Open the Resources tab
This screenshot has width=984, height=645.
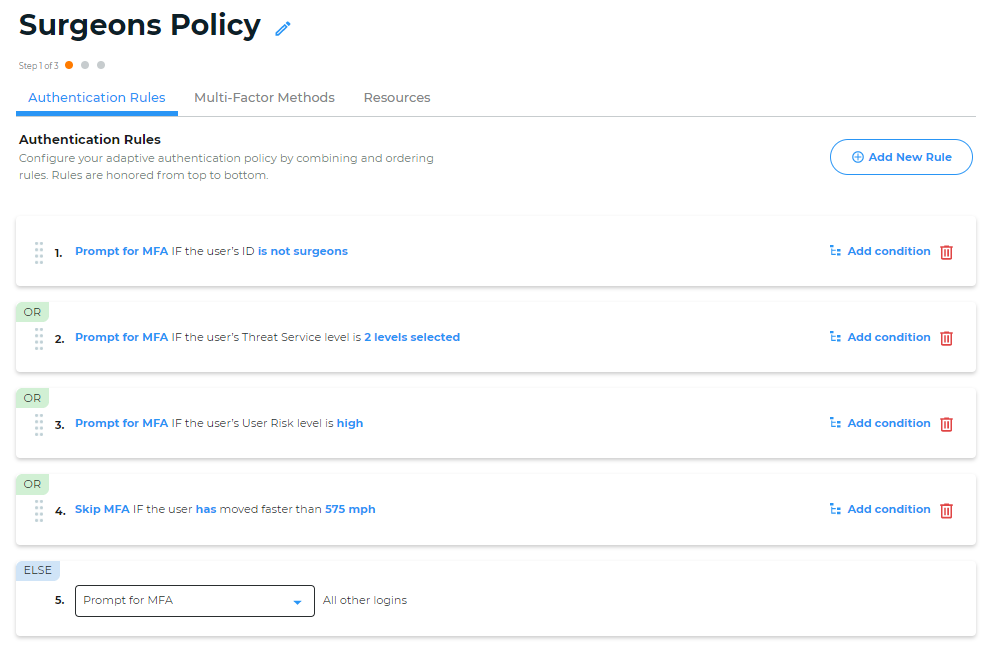(x=397, y=98)
